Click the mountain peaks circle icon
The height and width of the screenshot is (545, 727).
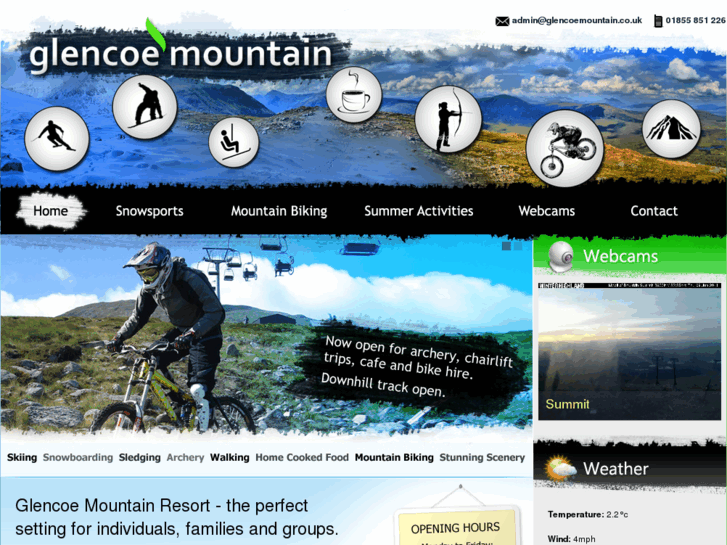click(671, 128)
